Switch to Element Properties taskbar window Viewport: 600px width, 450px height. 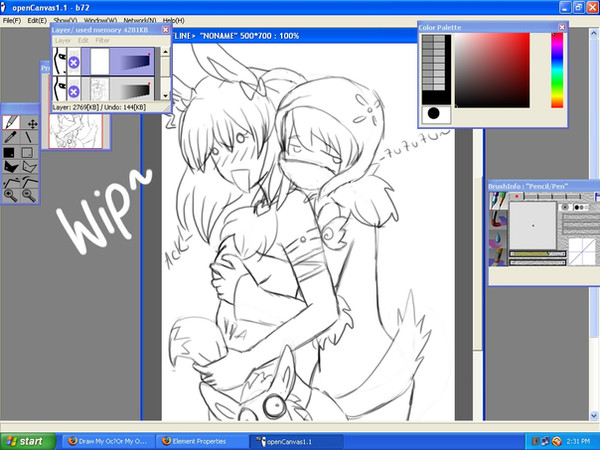point(201,441)
